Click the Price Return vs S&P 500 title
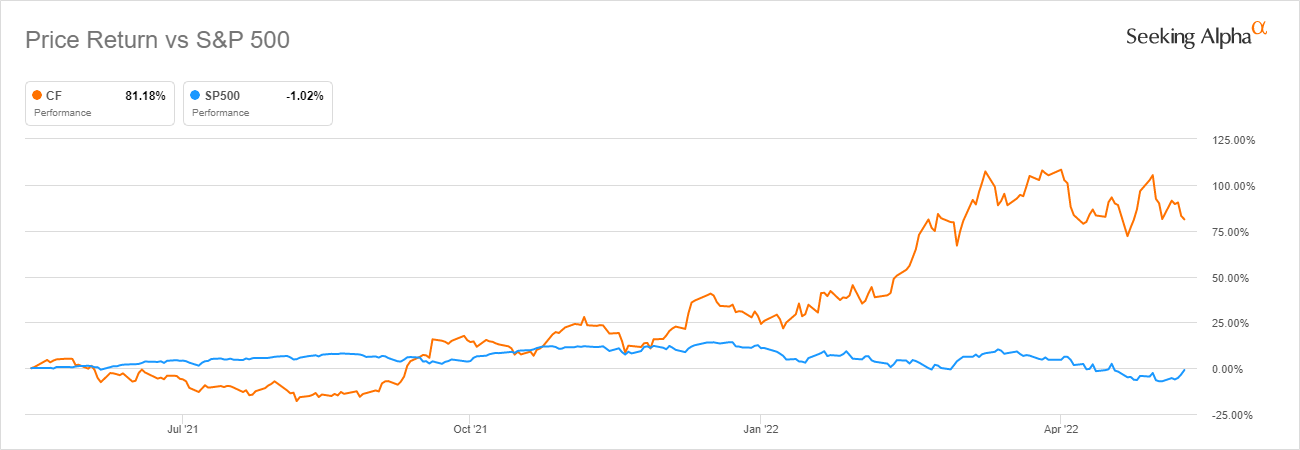 (x=157, y=41)
